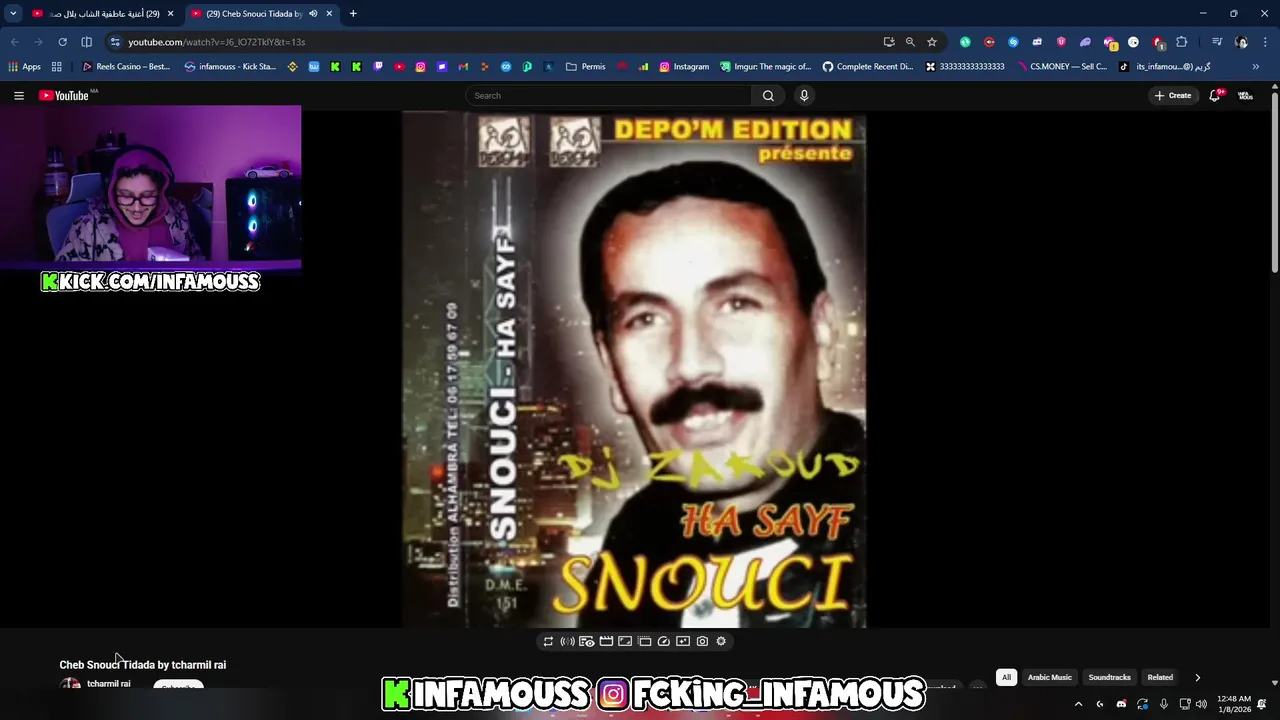
Task: View site information in address bar
Action: pyautogui.click(x=115, y=42)
